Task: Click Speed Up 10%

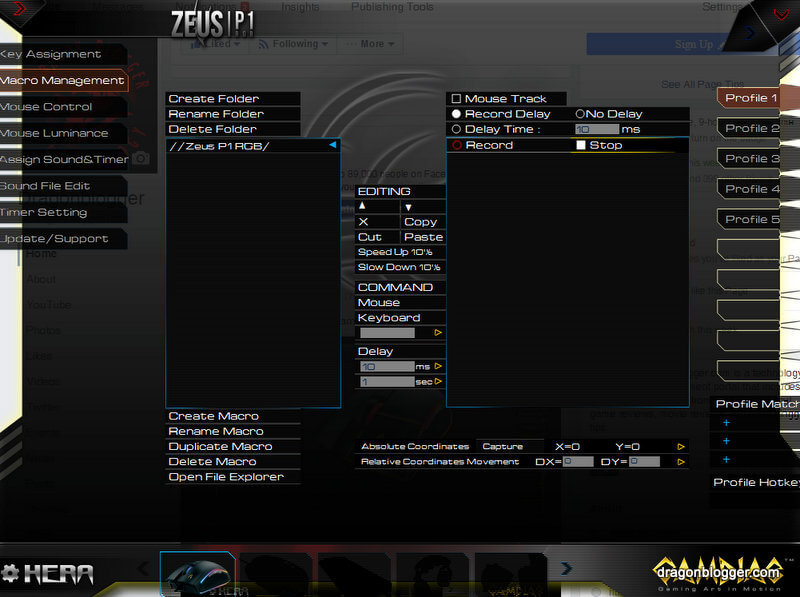Action: 400,252
